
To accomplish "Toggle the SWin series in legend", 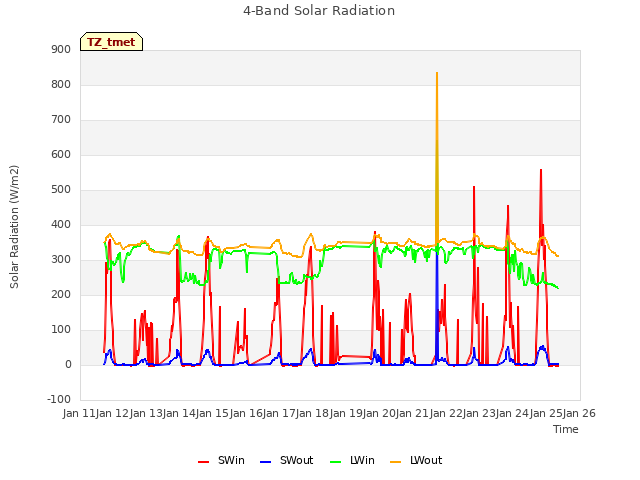I will pyautogui.click(x=221, y=460).
